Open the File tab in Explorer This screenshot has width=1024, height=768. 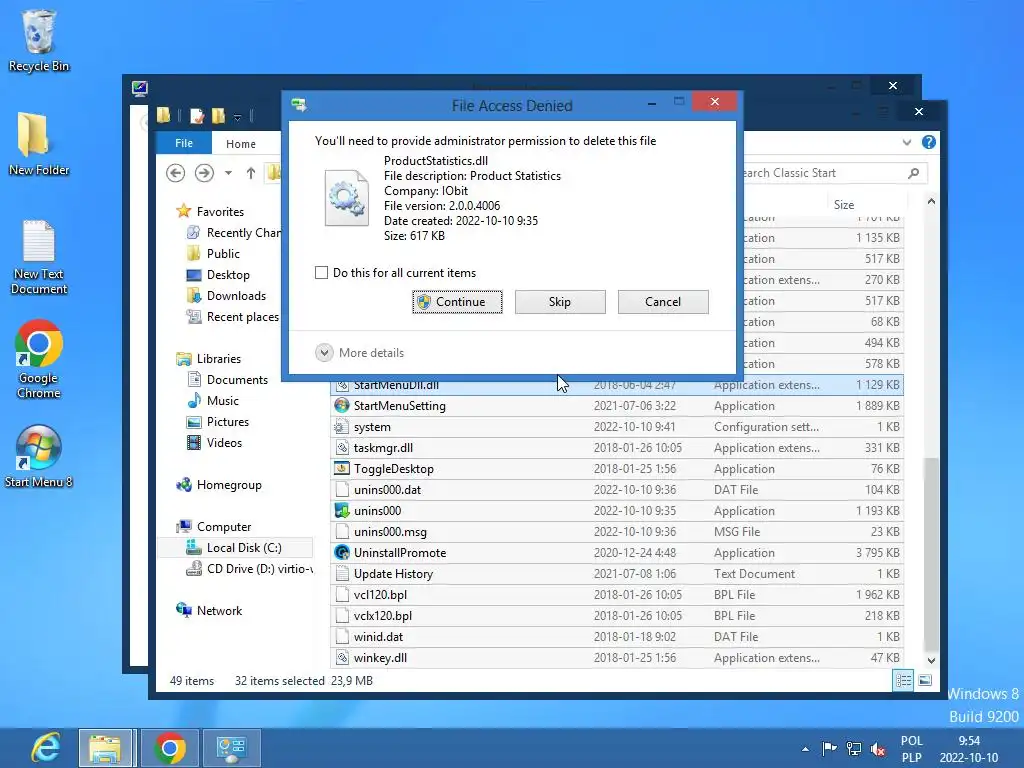[184, 143]
